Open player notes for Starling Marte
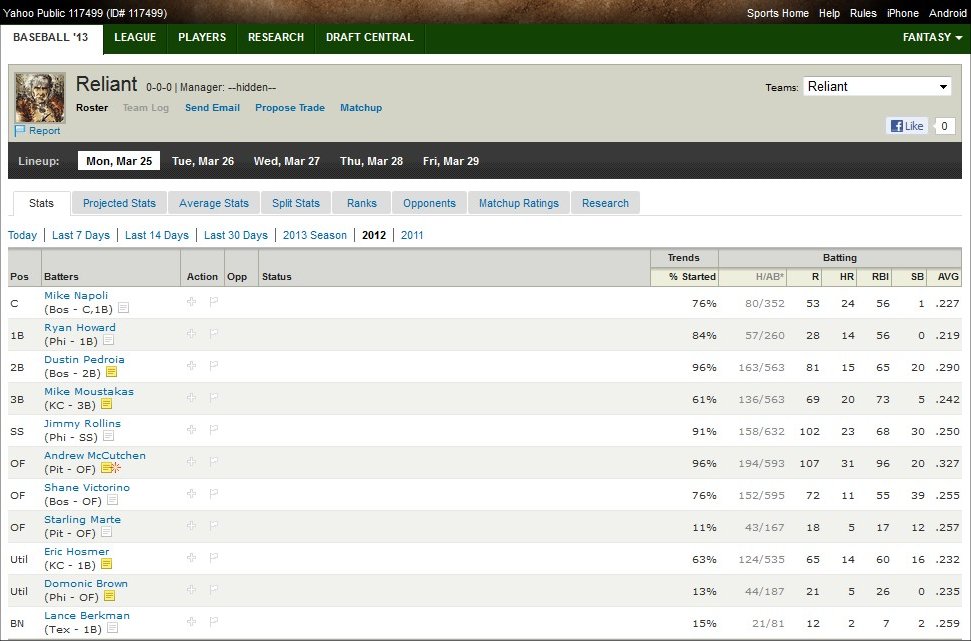Viewport: 971px width, 641px height. pos(107,532)
